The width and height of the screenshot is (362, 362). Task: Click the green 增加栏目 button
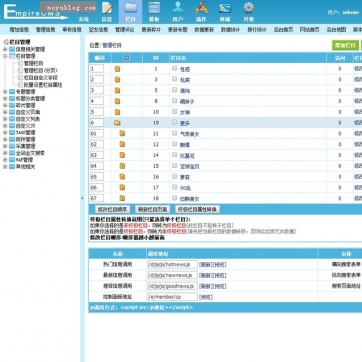[x=345, y=45]
